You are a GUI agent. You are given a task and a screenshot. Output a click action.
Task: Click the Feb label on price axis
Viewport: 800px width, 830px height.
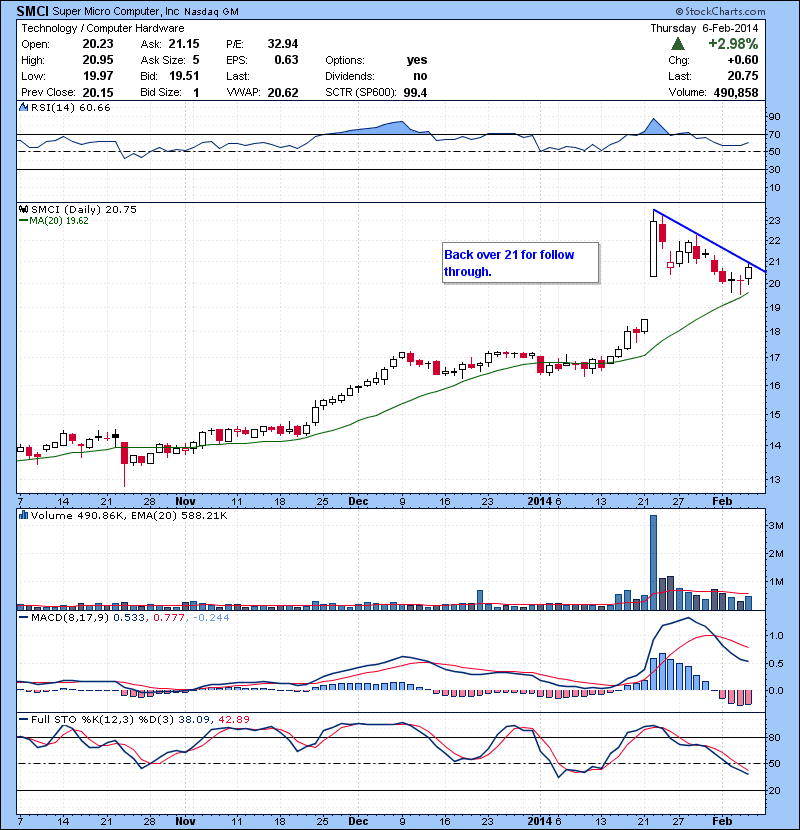(722, 501)
